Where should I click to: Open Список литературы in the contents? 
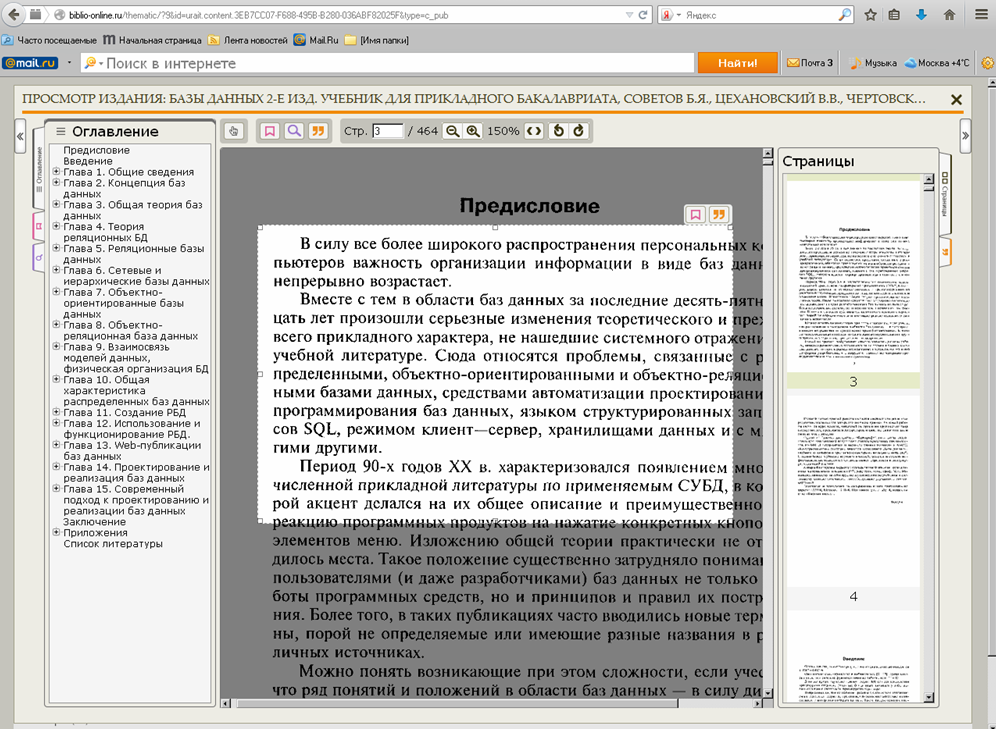(x=113, y=544)
